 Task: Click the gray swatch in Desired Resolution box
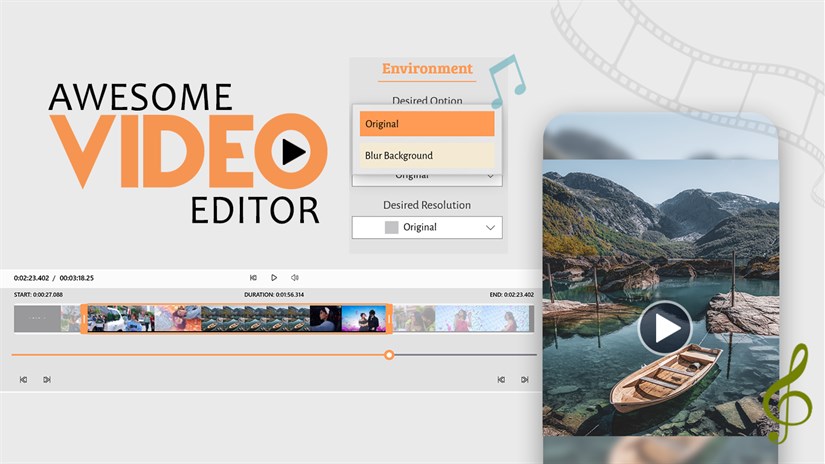coord(392,227)
